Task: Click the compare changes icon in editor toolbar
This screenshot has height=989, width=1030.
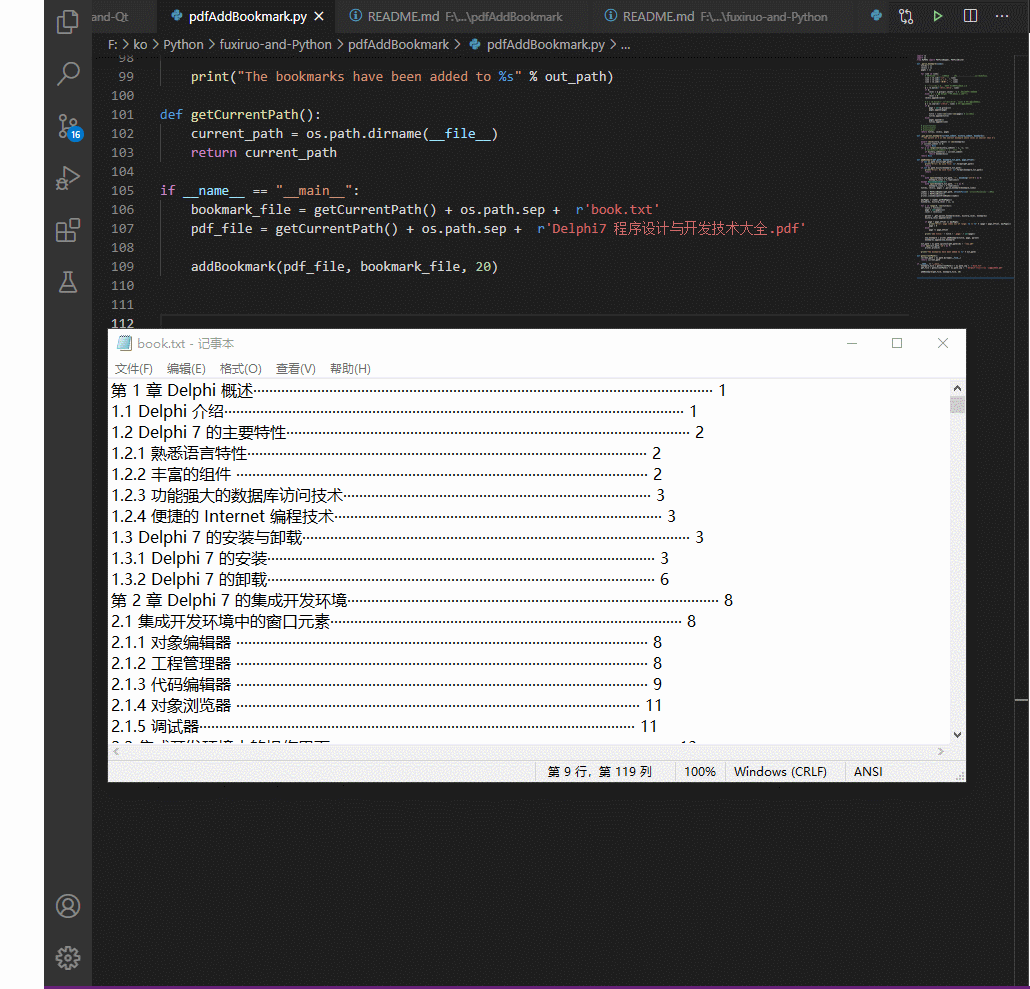Action: (906, 16)
